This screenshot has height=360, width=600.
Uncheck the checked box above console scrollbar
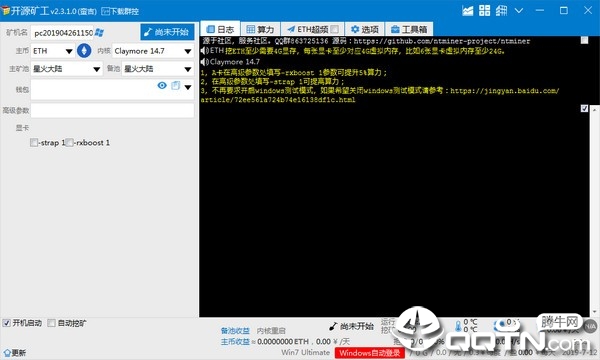[584, 109]
